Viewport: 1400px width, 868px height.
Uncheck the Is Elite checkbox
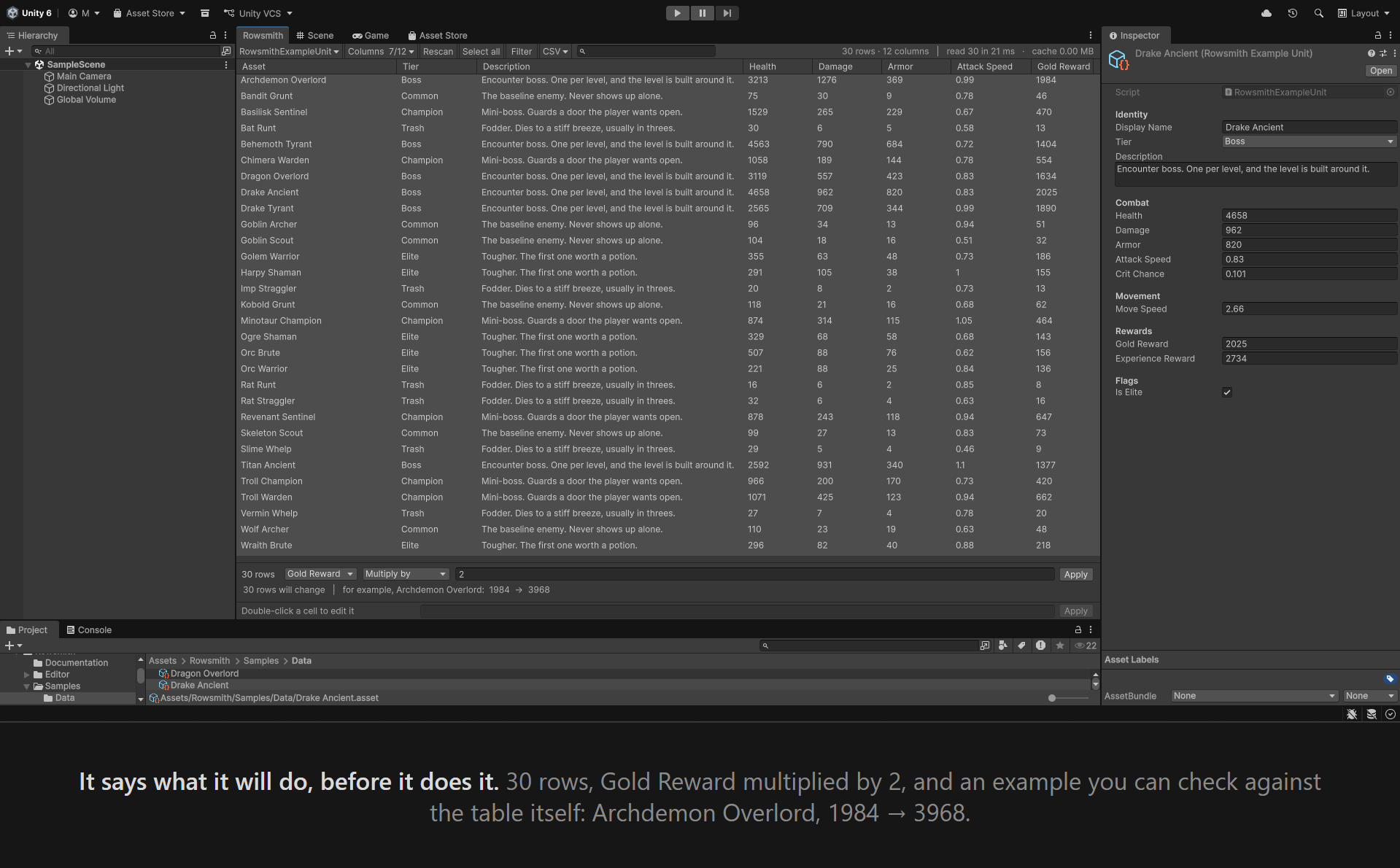(x=1227, y=392)
